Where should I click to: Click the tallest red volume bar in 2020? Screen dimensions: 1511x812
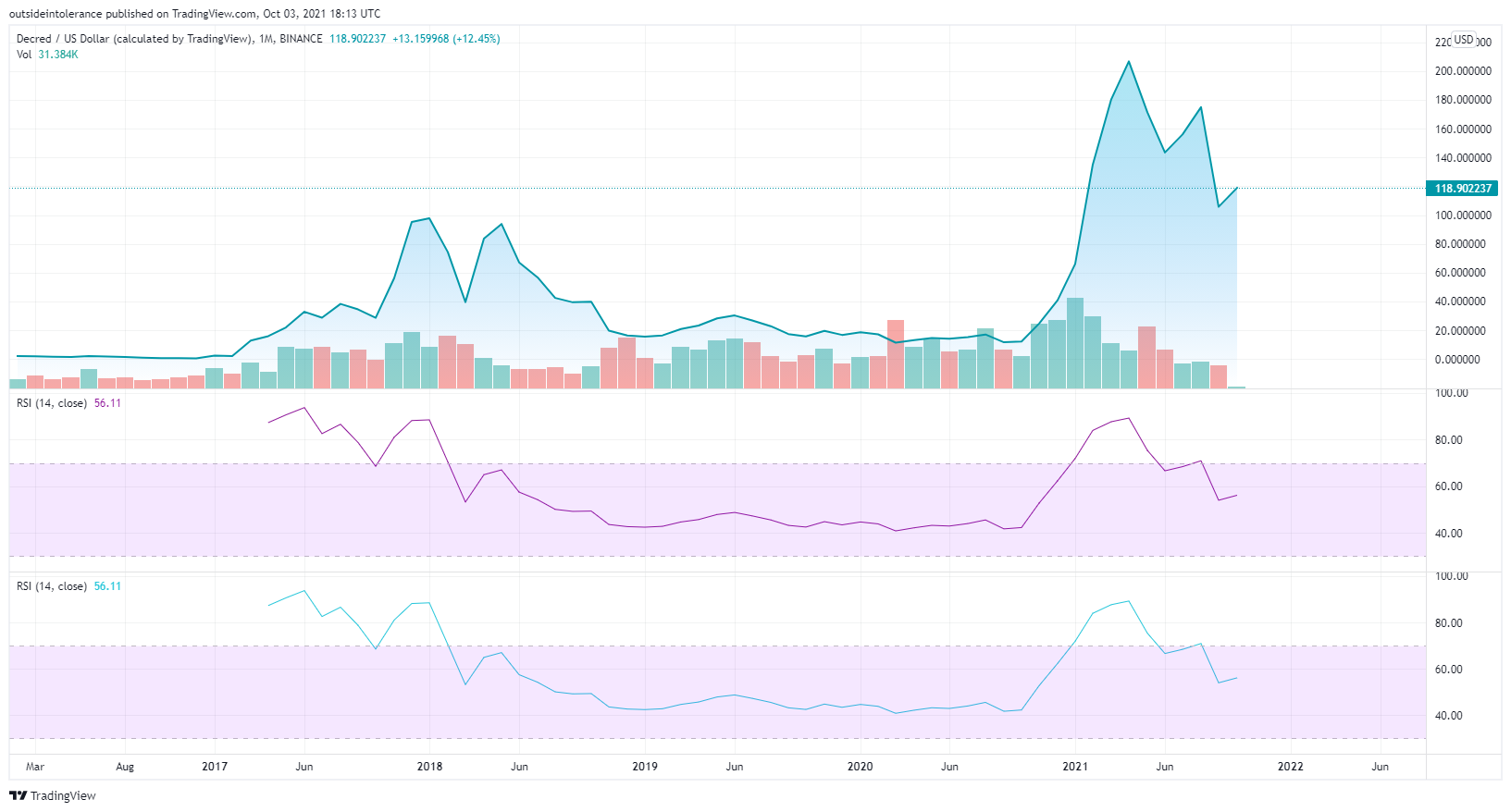[x=896, y=354]
